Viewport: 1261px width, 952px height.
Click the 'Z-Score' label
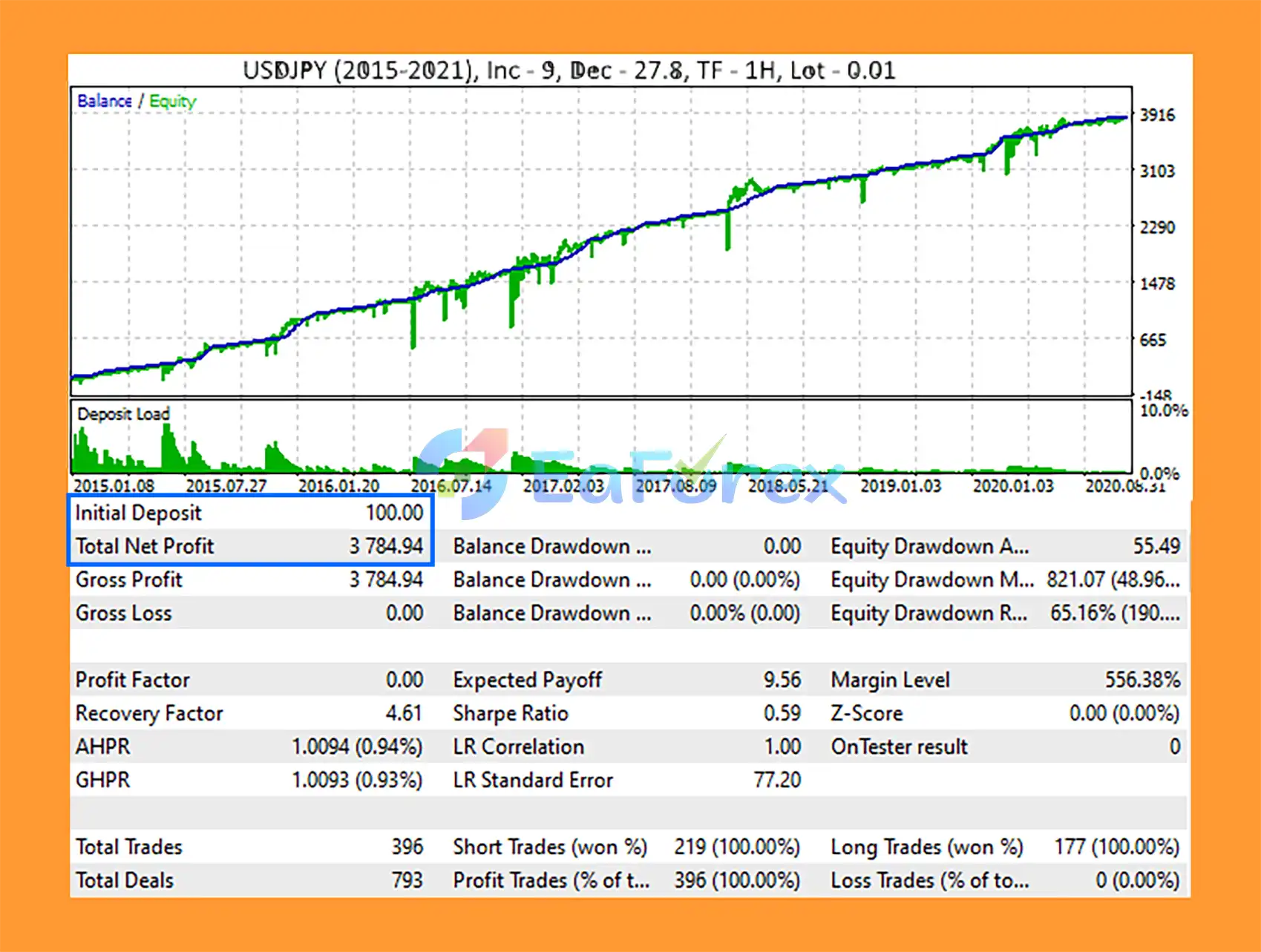[867, 713]
